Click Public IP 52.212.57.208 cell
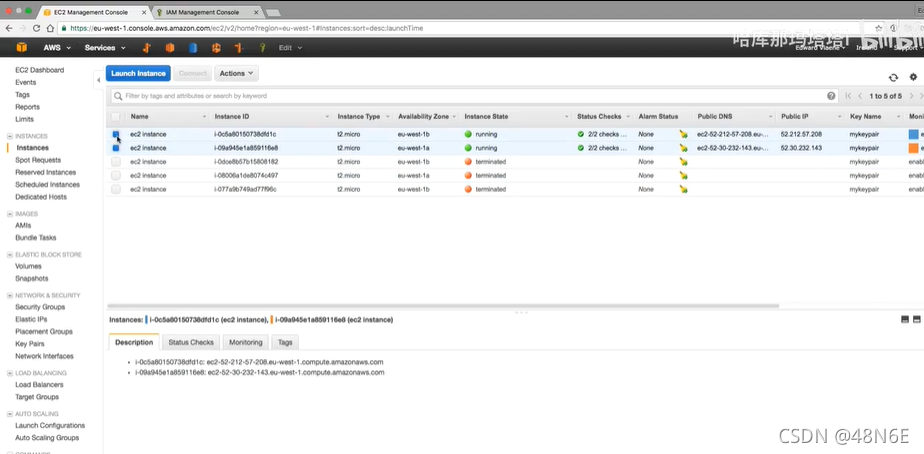 [x=801, y=134]
